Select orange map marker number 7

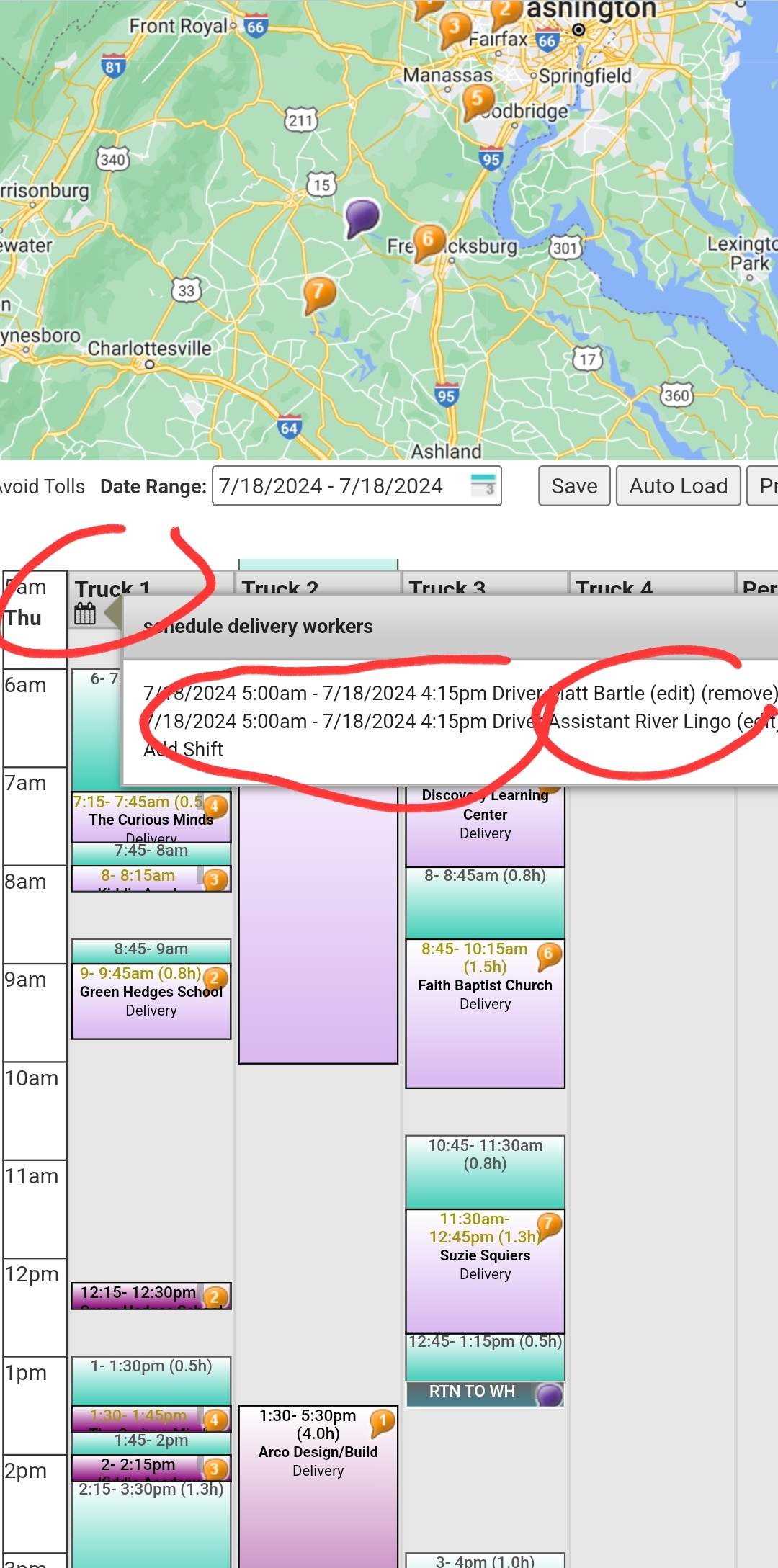[x=318, y=292]
